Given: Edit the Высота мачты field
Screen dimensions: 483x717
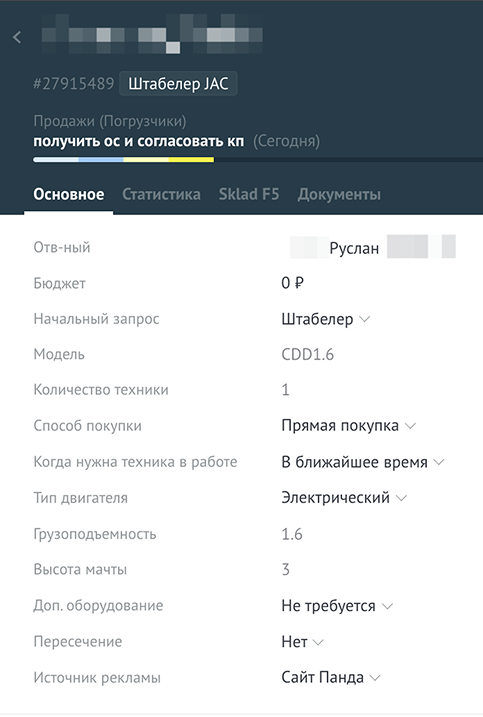Looking at the screenshot, I should [285, 570].
